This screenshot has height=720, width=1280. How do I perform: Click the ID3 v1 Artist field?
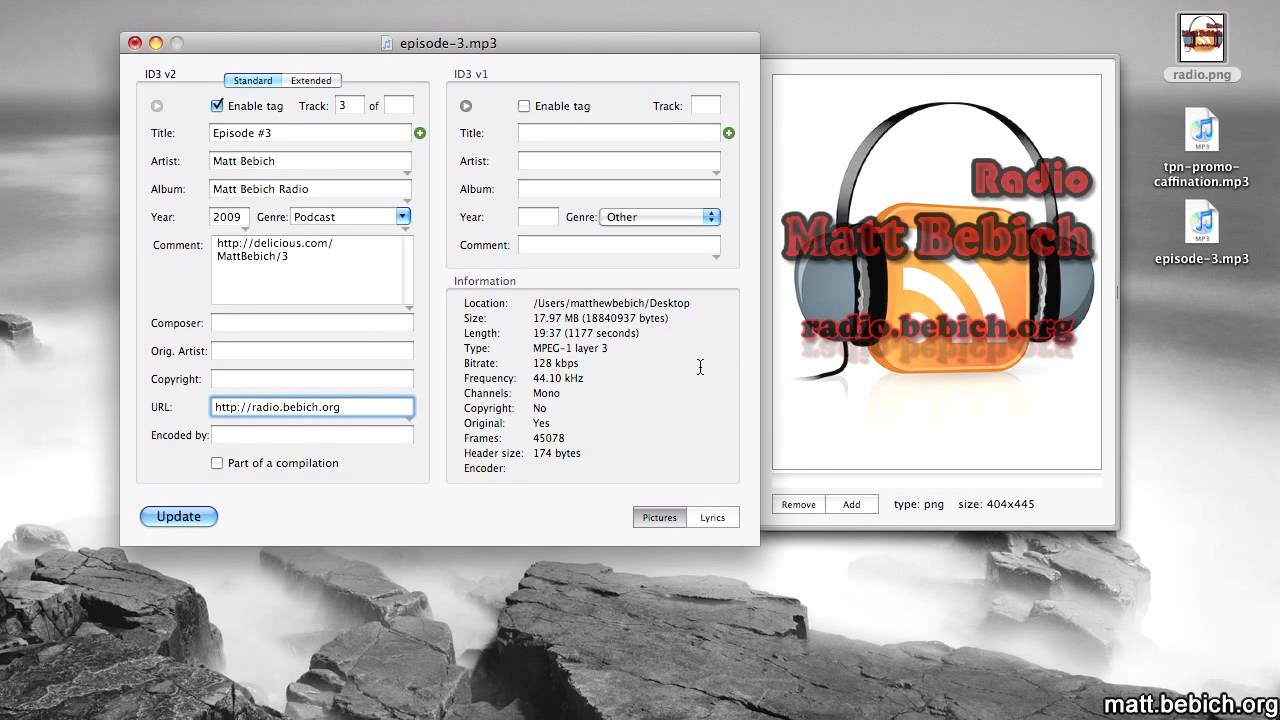[x=619, y=161]
